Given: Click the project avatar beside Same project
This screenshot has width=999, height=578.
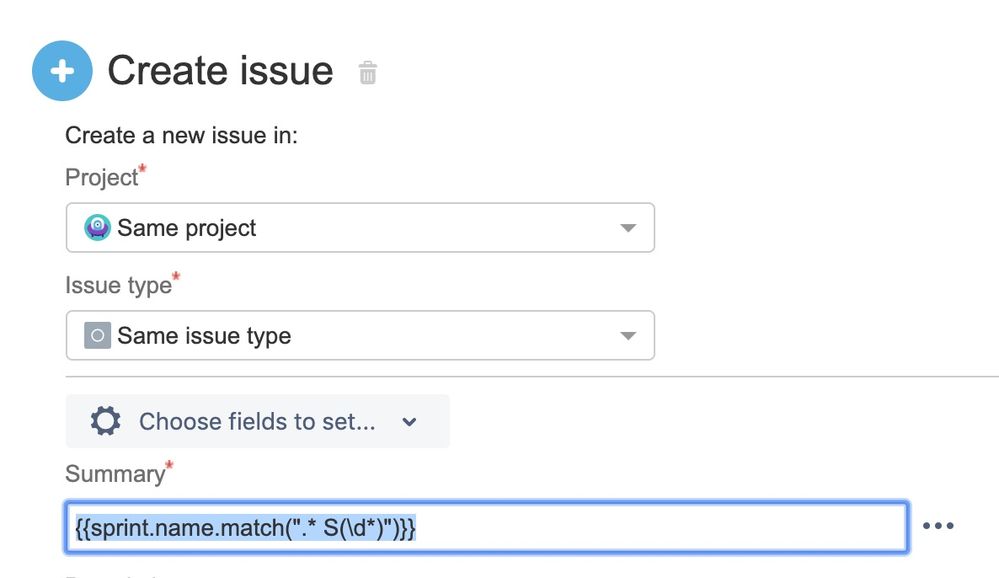Looking at the screenshot, I should coord(97,227).
